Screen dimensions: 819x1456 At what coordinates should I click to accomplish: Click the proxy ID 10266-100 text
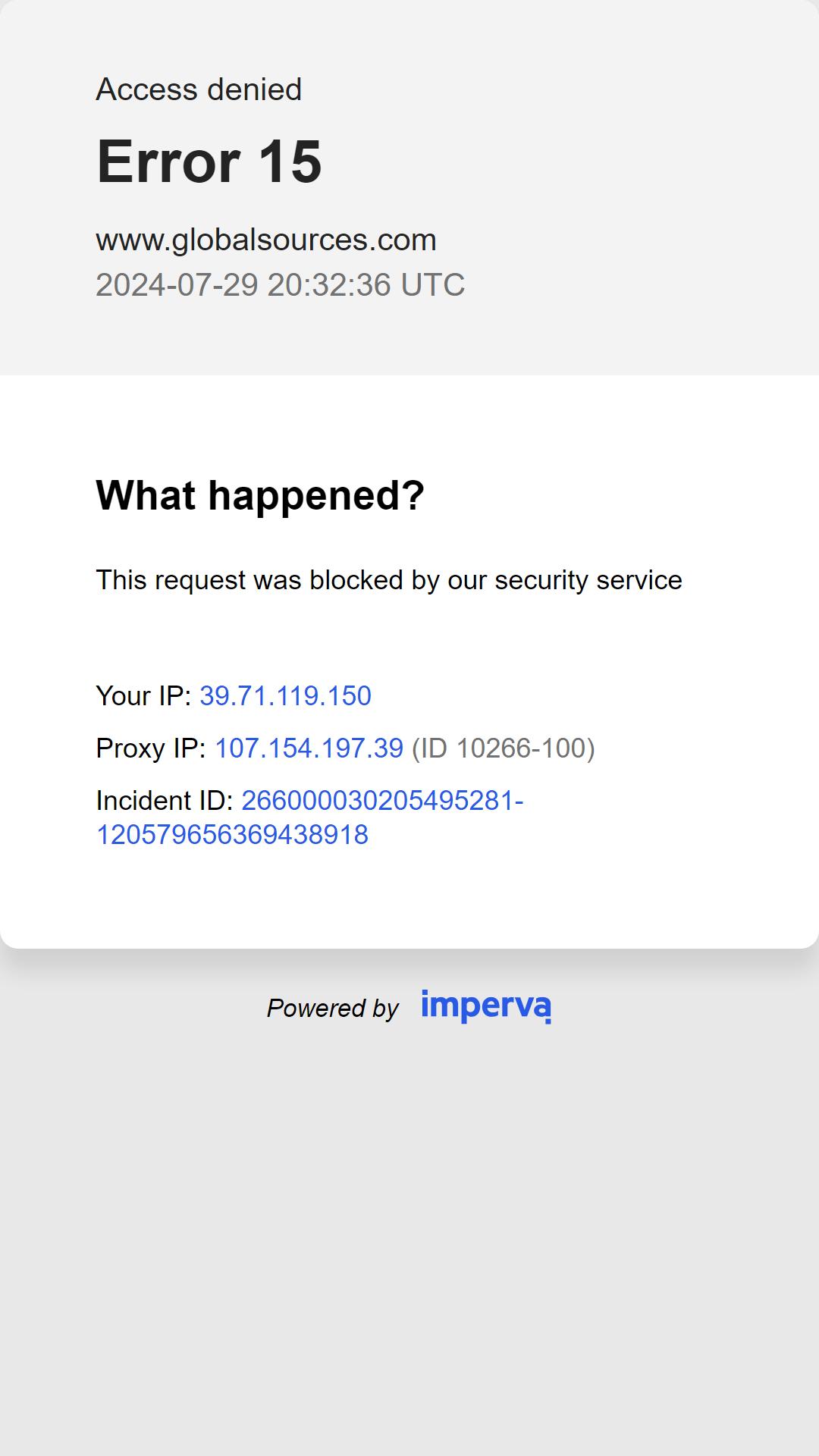pos(504,748)
